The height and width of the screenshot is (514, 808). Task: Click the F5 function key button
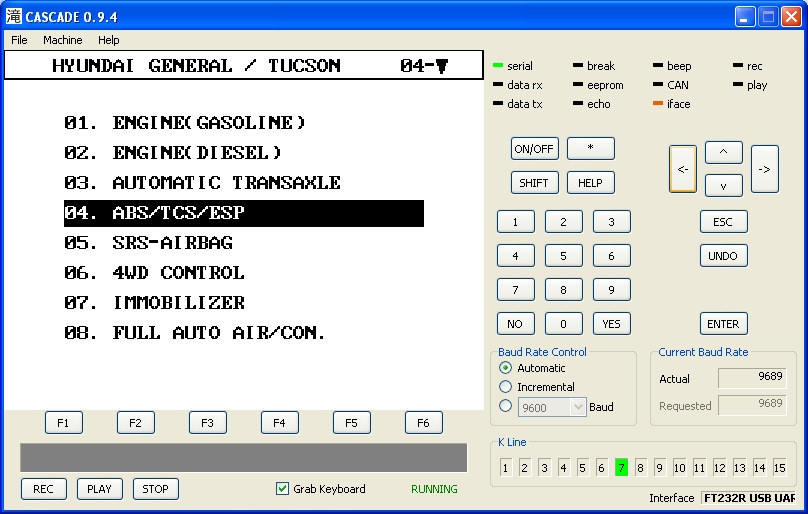tap(351, 423)
